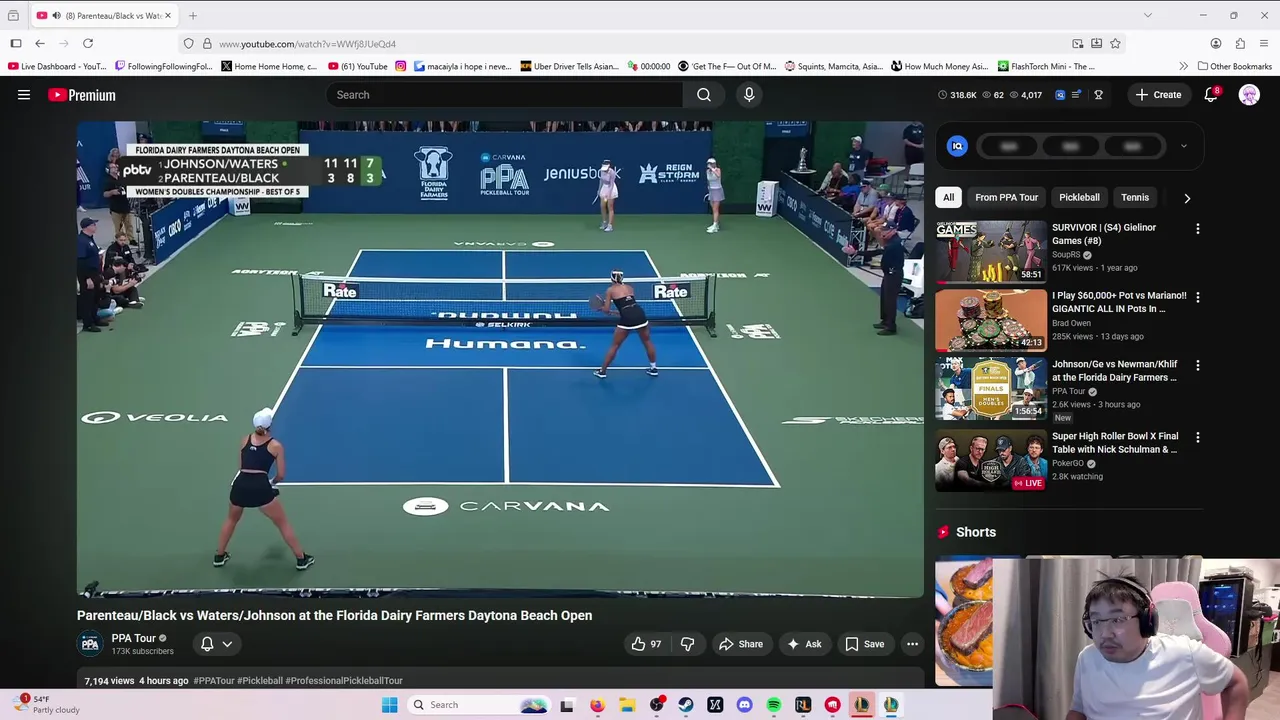Click the #Pickleball hashtag link

[x=260, y=681]
